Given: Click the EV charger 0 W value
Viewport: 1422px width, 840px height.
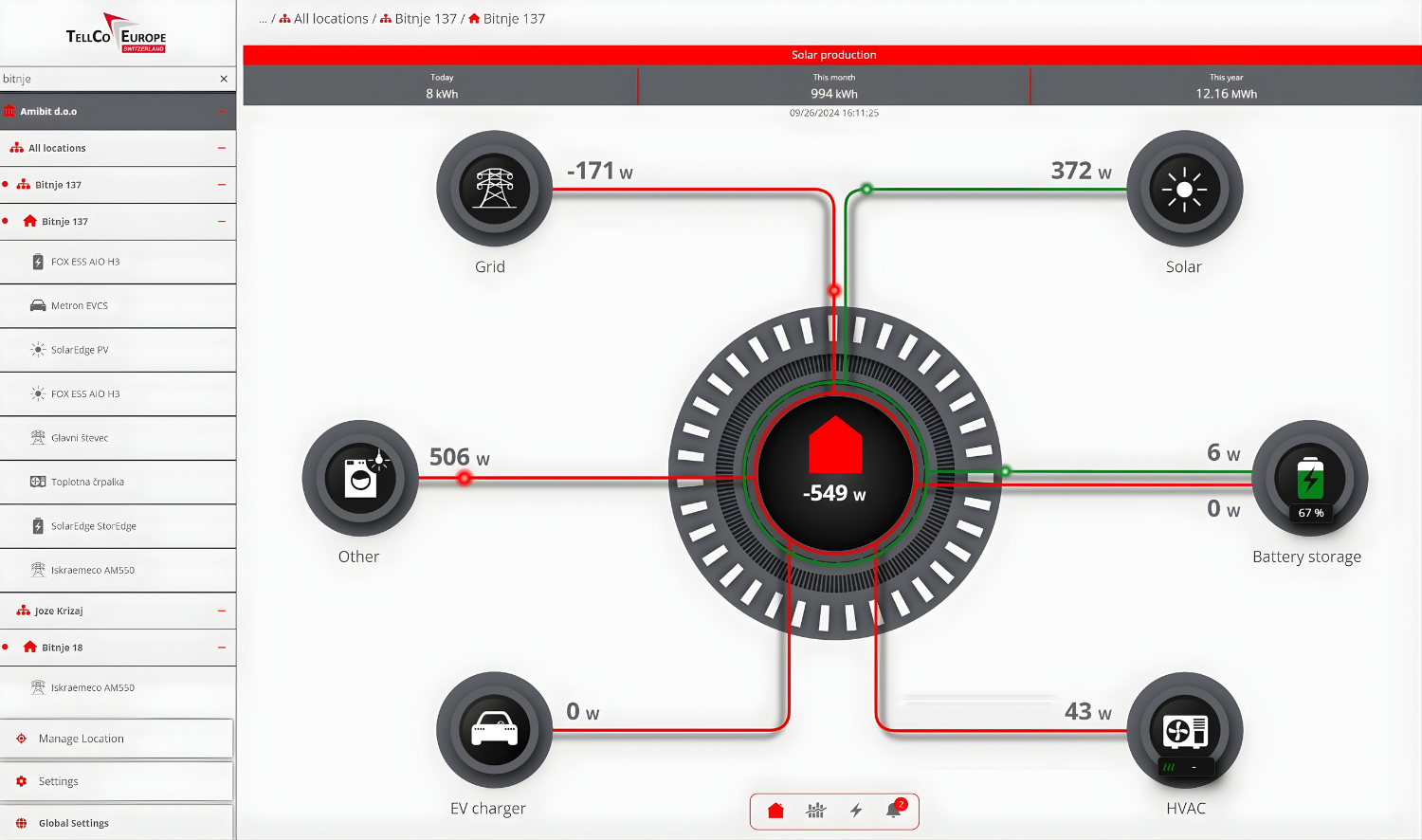Looking at the screenshot, I should pos(582,712).
